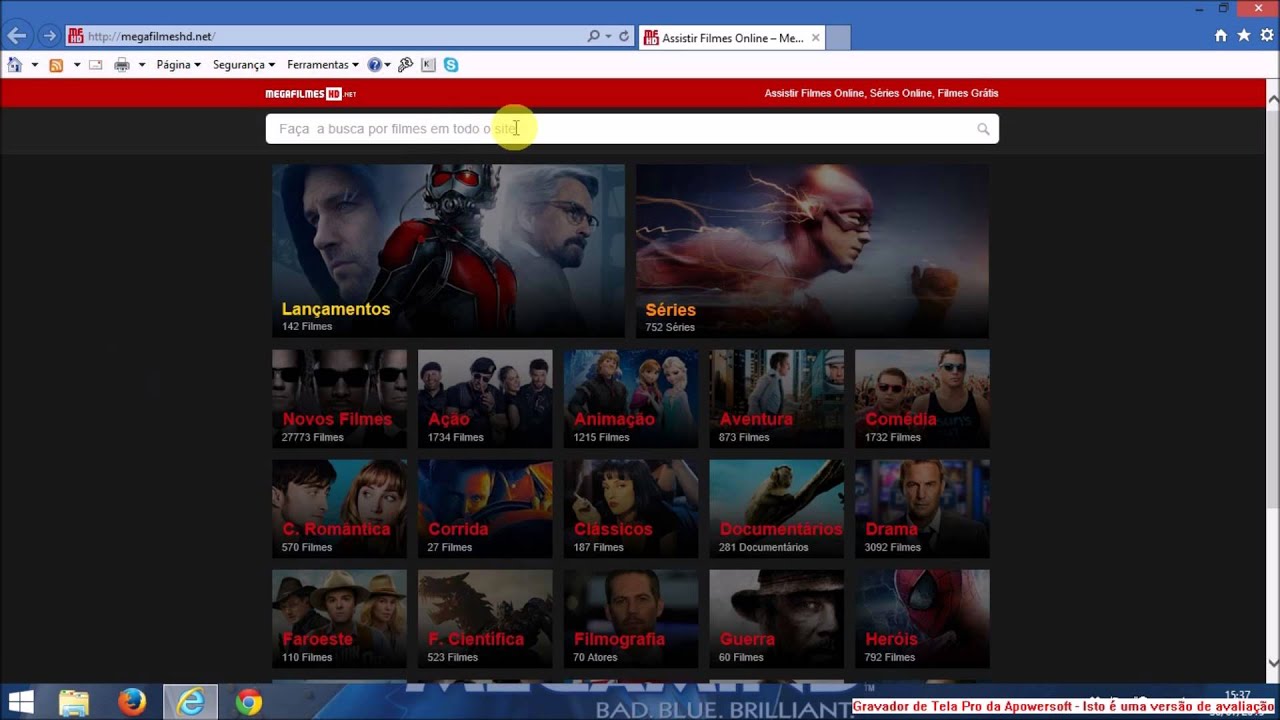Open Favorites star icon

1244,35
